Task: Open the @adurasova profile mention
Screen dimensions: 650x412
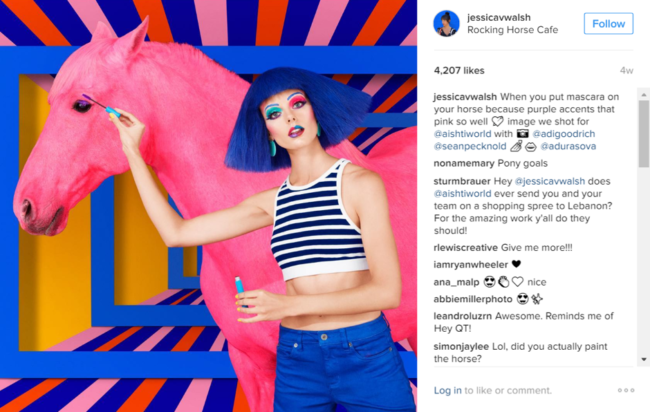Action: coord(568,146)
